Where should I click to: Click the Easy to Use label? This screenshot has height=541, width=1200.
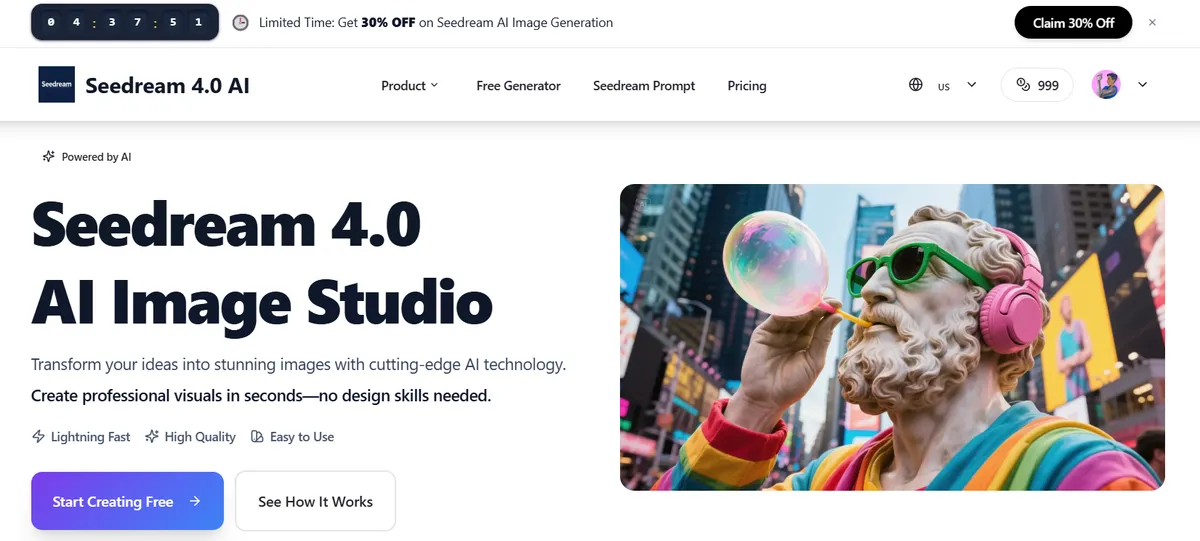302,437
